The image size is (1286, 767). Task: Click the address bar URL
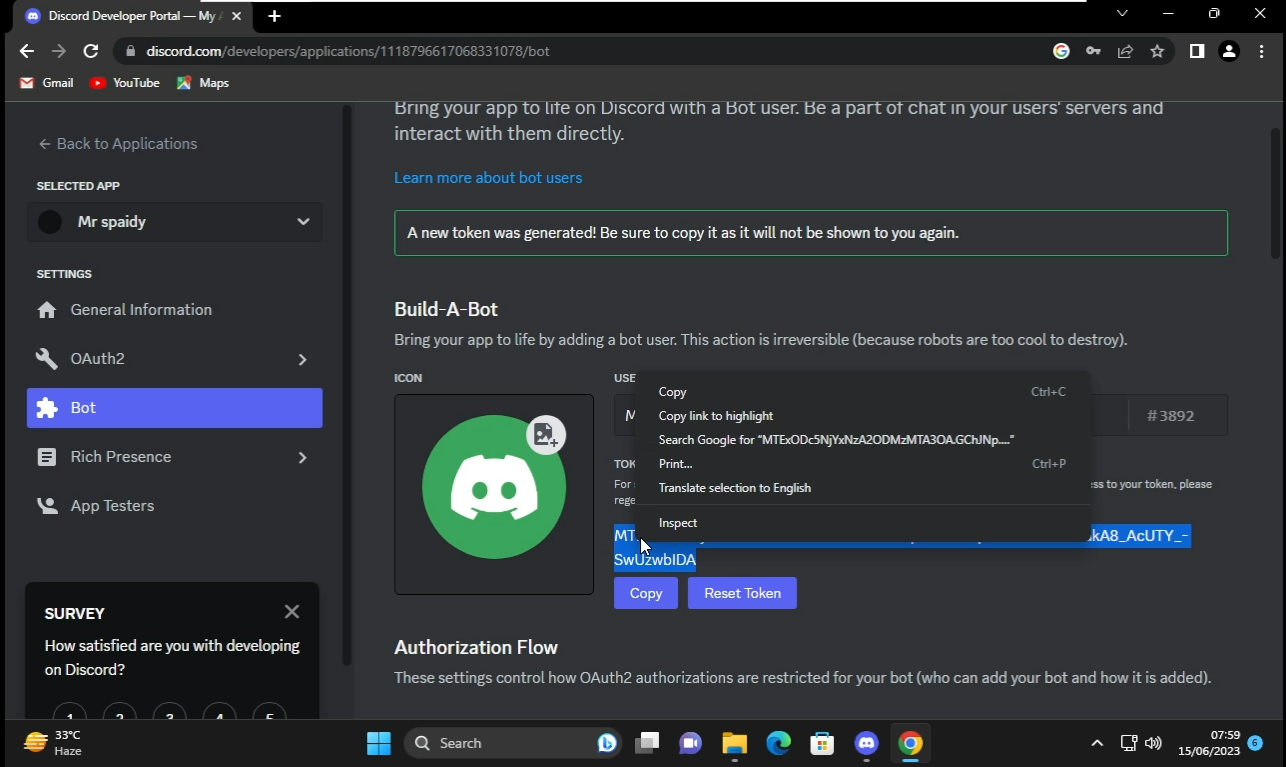tap(348, 51)
